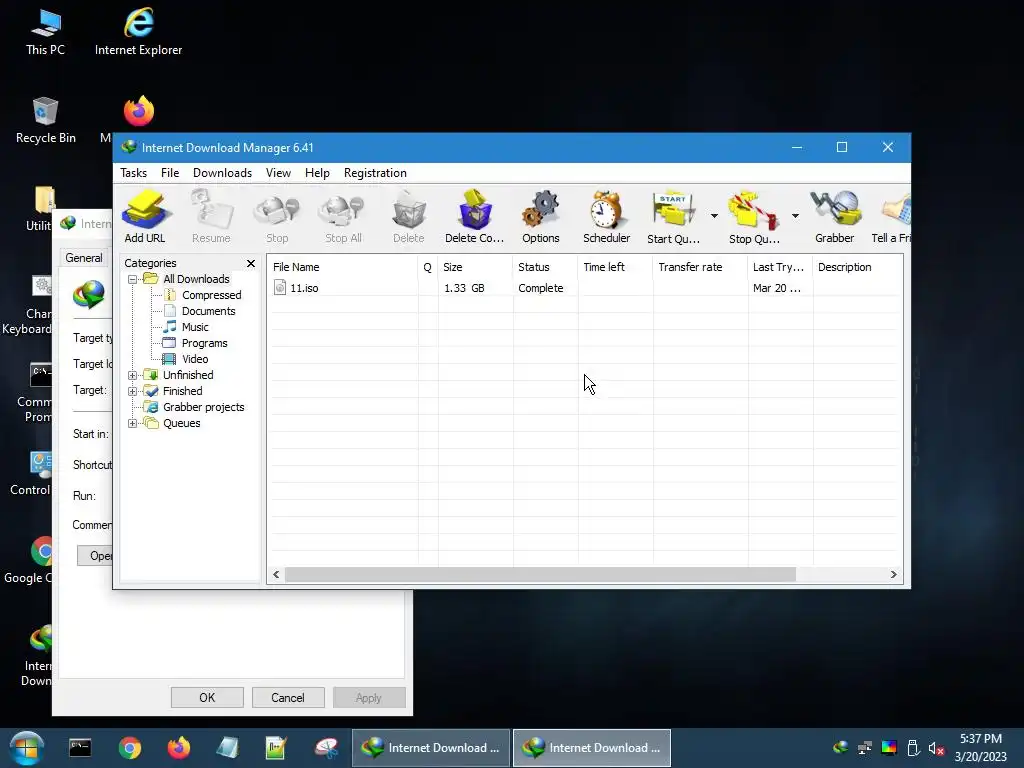
Task: Open Options gear icon in IDM
Action: coord(541,216)
